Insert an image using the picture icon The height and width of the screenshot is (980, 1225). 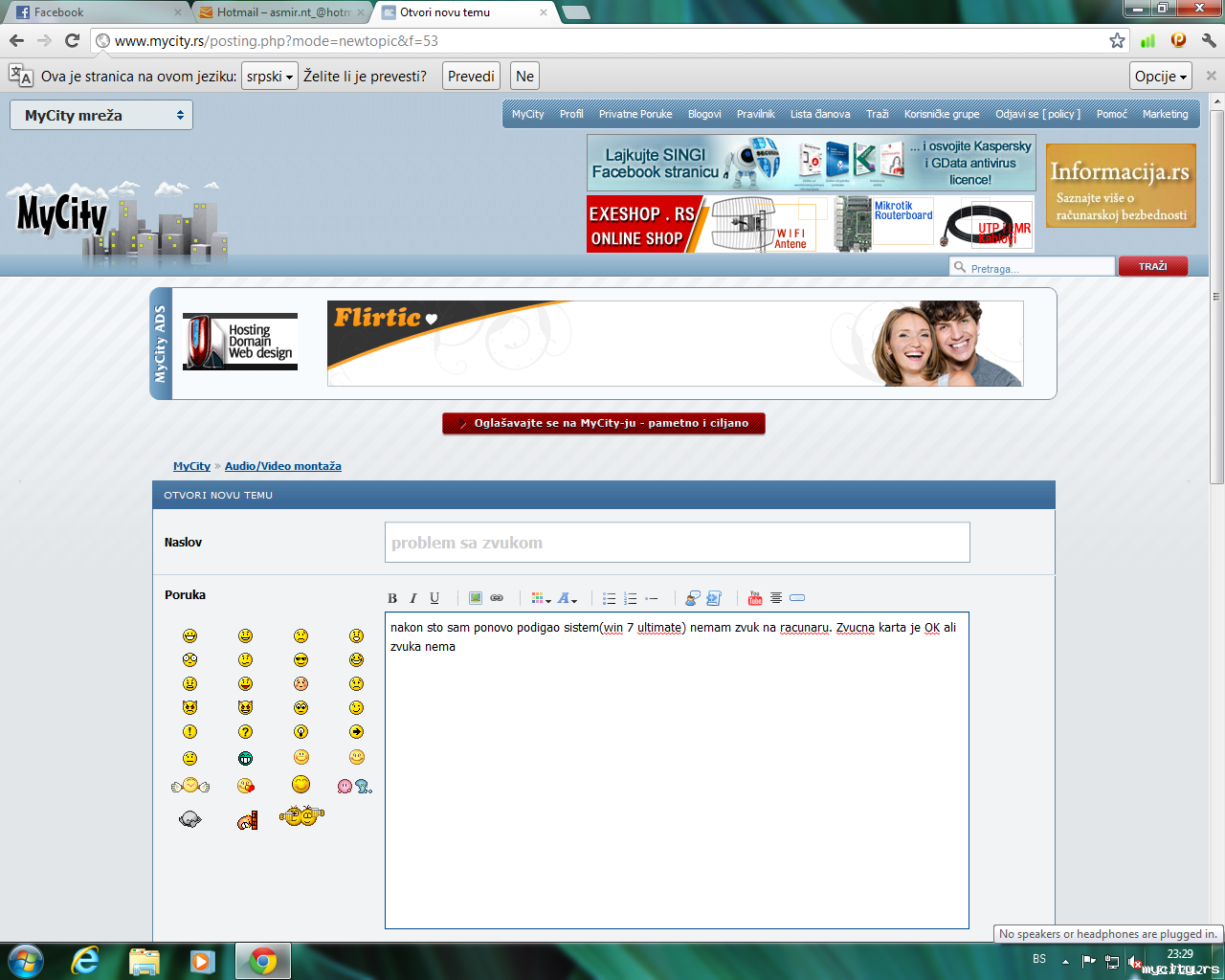(476, 598)
